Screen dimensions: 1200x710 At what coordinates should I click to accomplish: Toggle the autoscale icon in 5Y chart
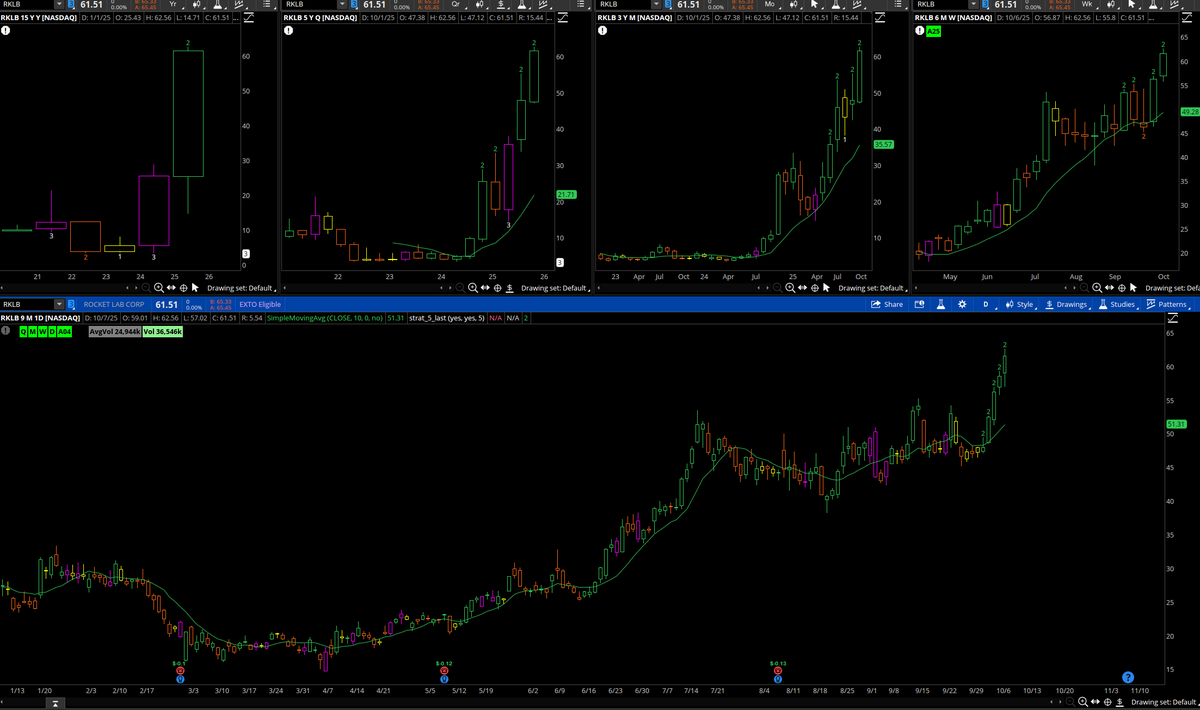tap(563, 18)
